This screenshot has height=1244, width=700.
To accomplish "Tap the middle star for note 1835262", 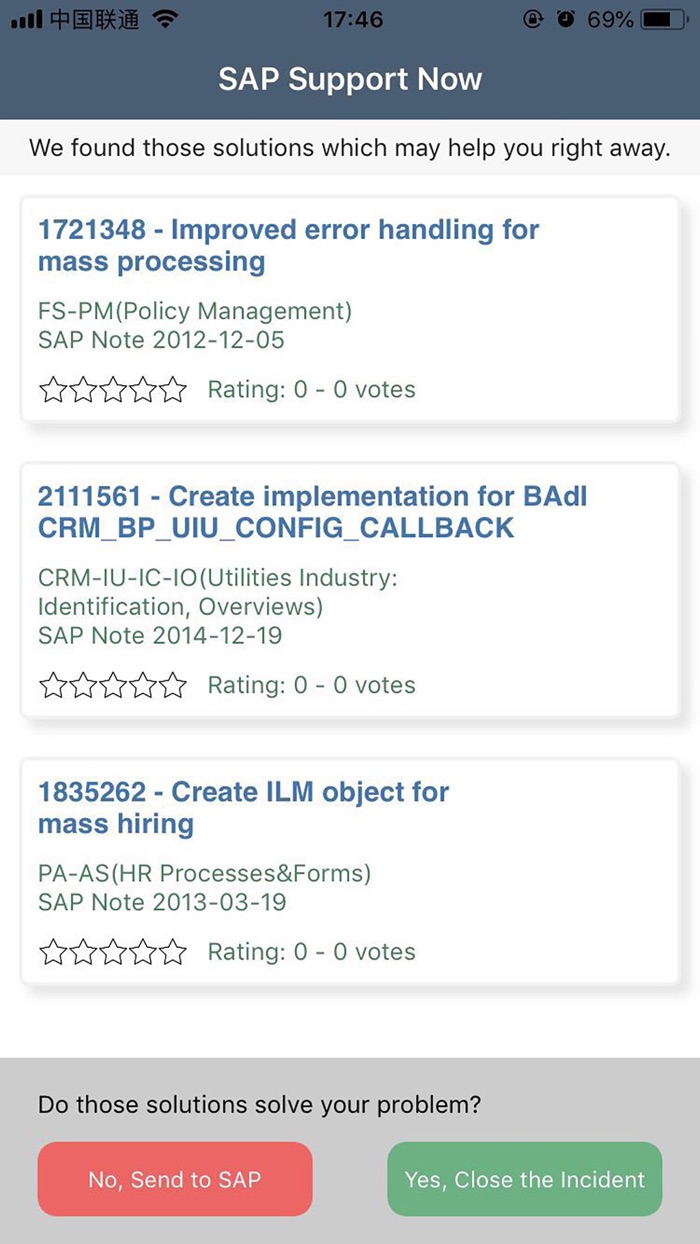I will point(113,951).
